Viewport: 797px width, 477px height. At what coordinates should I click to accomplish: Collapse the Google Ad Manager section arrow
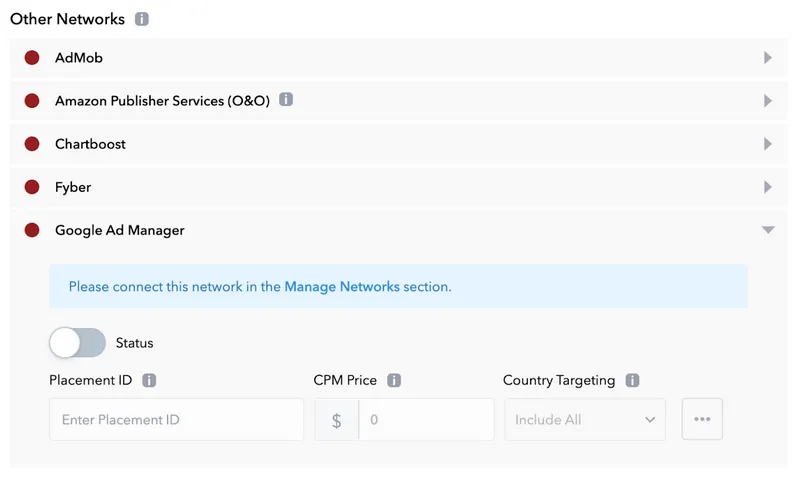(768, 230)
